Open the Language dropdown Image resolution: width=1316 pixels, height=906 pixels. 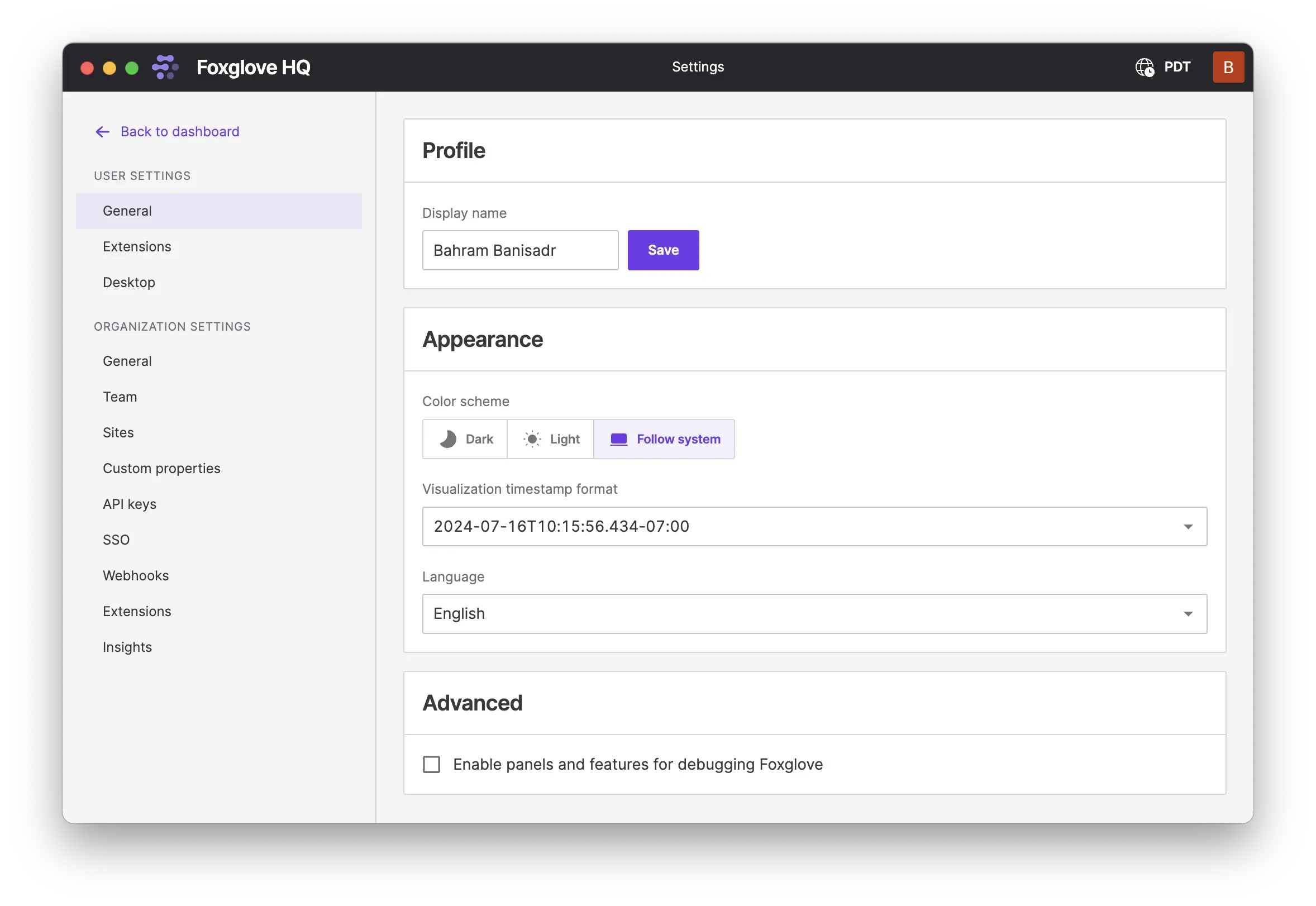(814, 614)
